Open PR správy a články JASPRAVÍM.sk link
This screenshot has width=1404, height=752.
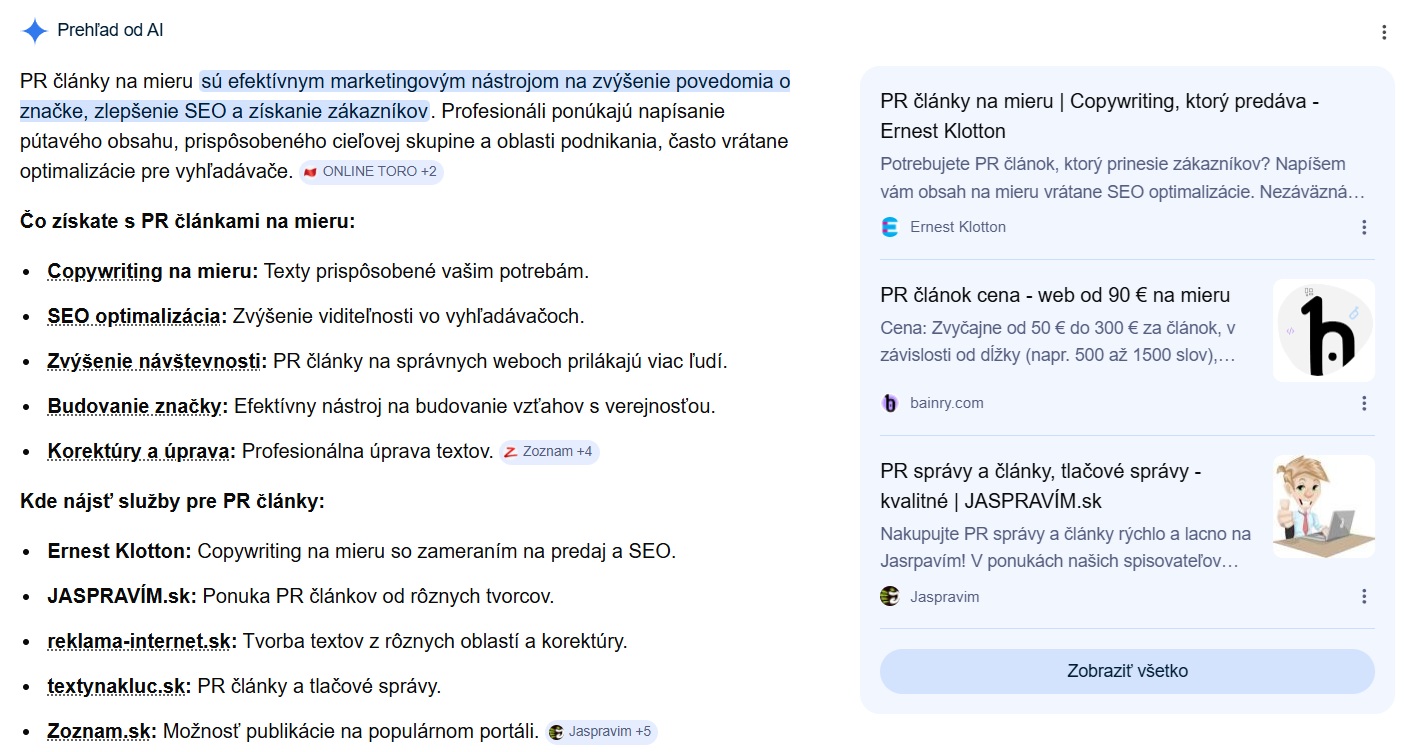coord(1041,486)
